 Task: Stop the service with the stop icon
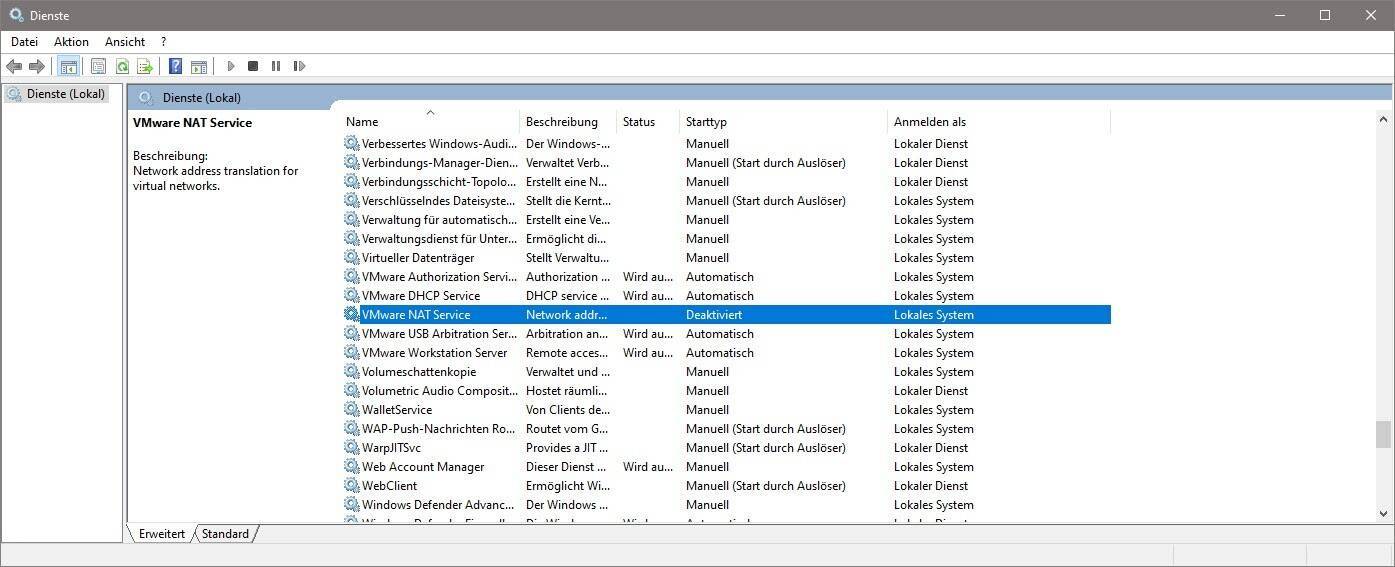(x=253, y=66)
